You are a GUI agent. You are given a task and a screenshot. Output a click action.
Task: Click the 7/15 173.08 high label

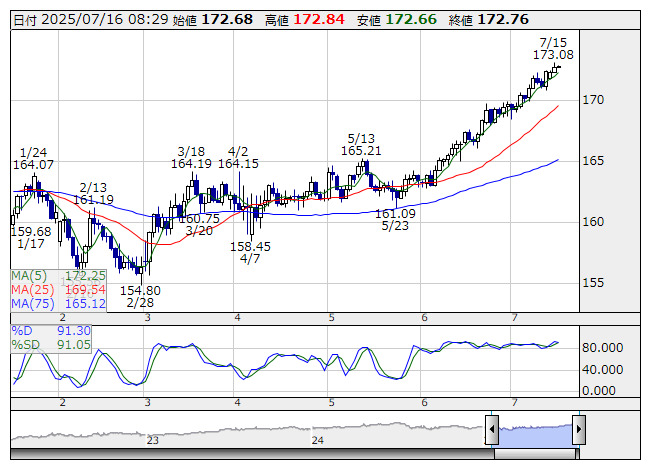point(553,49)
